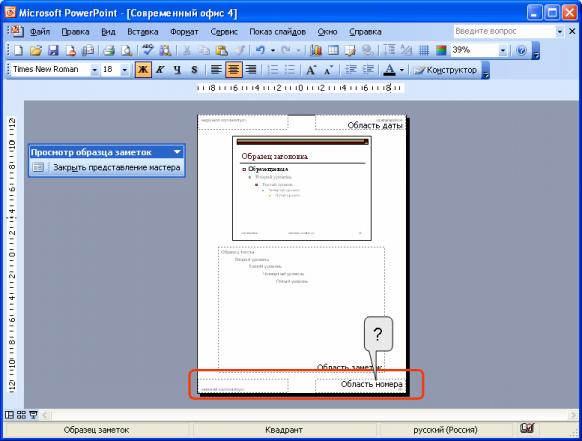The width and height of the screenshot is (582, 441).
Task: Show grid lines icon
Action: pyautogui.click(x=424, y=50)
